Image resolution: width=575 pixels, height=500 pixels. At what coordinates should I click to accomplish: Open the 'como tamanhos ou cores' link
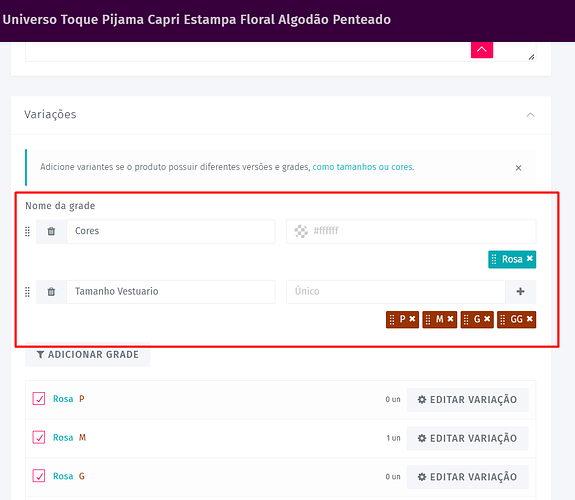(x=362, y=167)
